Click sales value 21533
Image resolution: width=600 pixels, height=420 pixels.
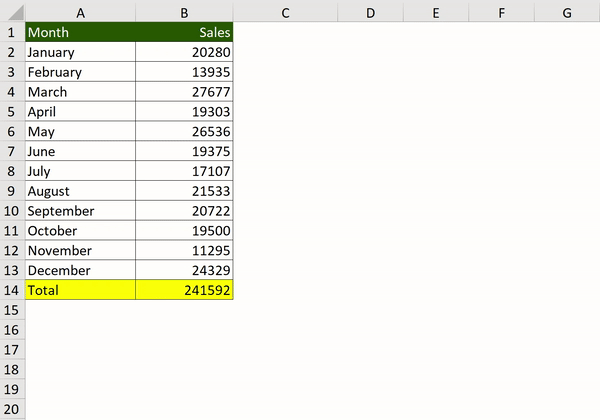pyautogui.click(x=184, y=191)
